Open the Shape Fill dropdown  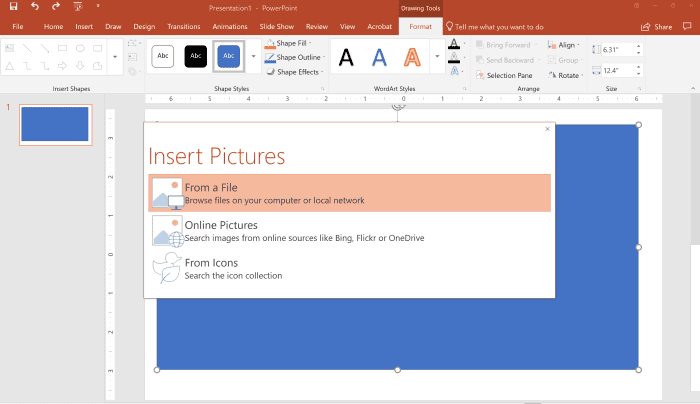tap(288, 43)
